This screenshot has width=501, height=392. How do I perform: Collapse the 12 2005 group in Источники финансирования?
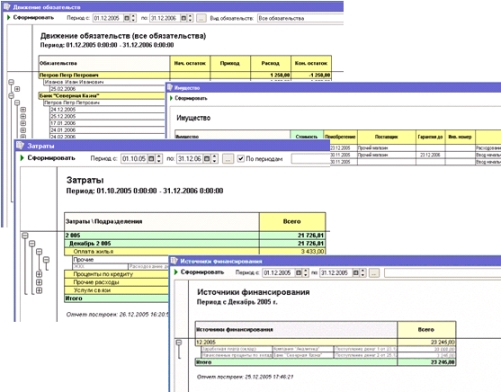[x=179, y=342]
